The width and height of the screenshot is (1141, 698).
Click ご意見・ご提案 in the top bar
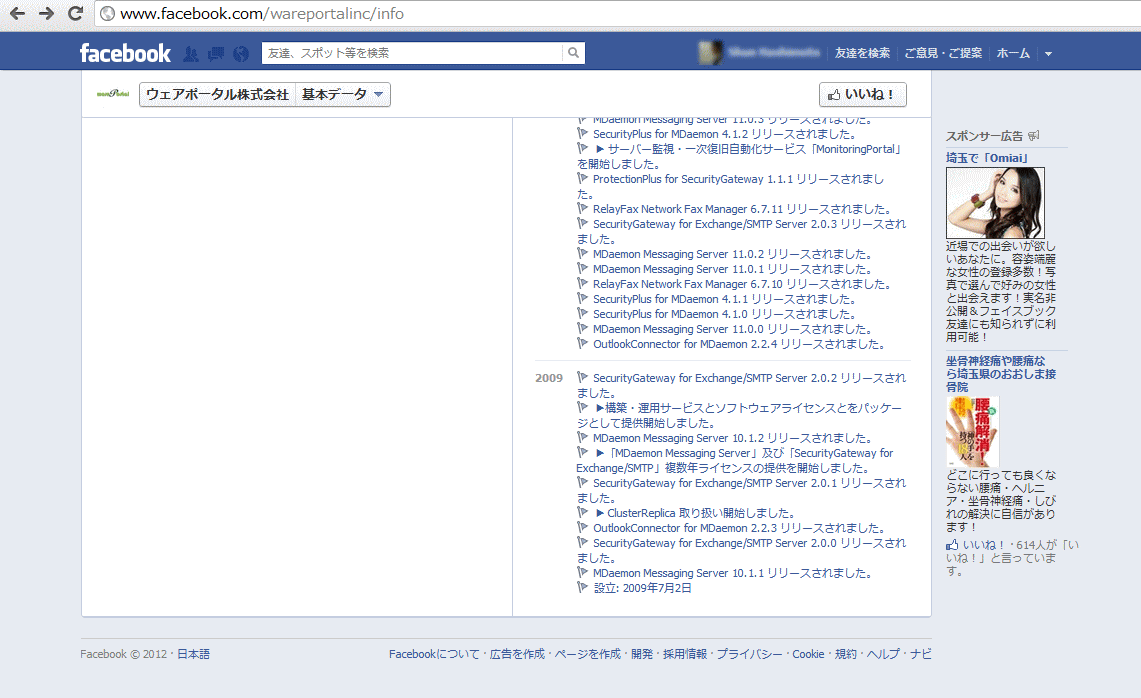pos(943,53)
